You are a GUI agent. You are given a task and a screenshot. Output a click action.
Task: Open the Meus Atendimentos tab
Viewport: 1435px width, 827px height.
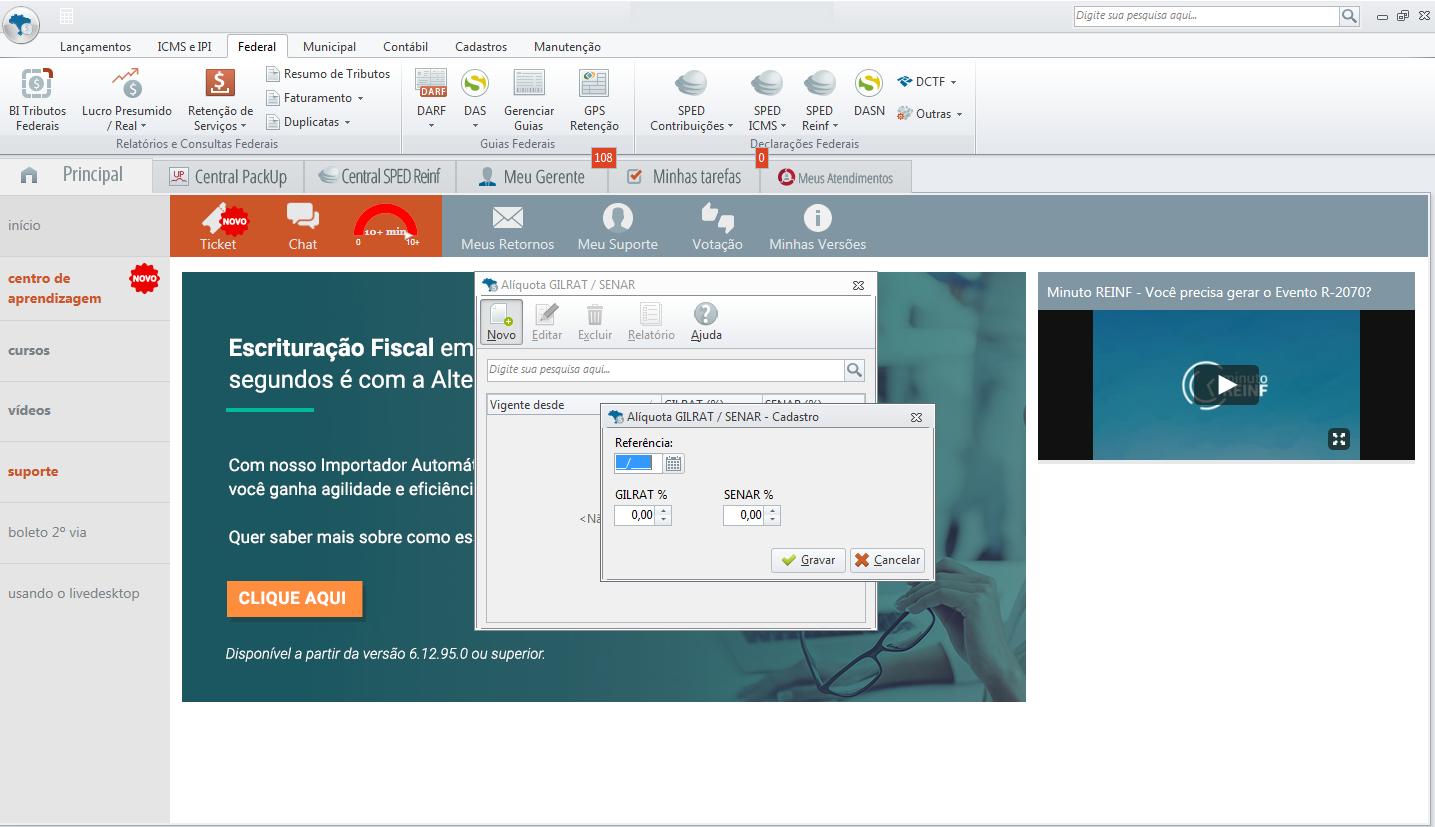pos(836,177)
